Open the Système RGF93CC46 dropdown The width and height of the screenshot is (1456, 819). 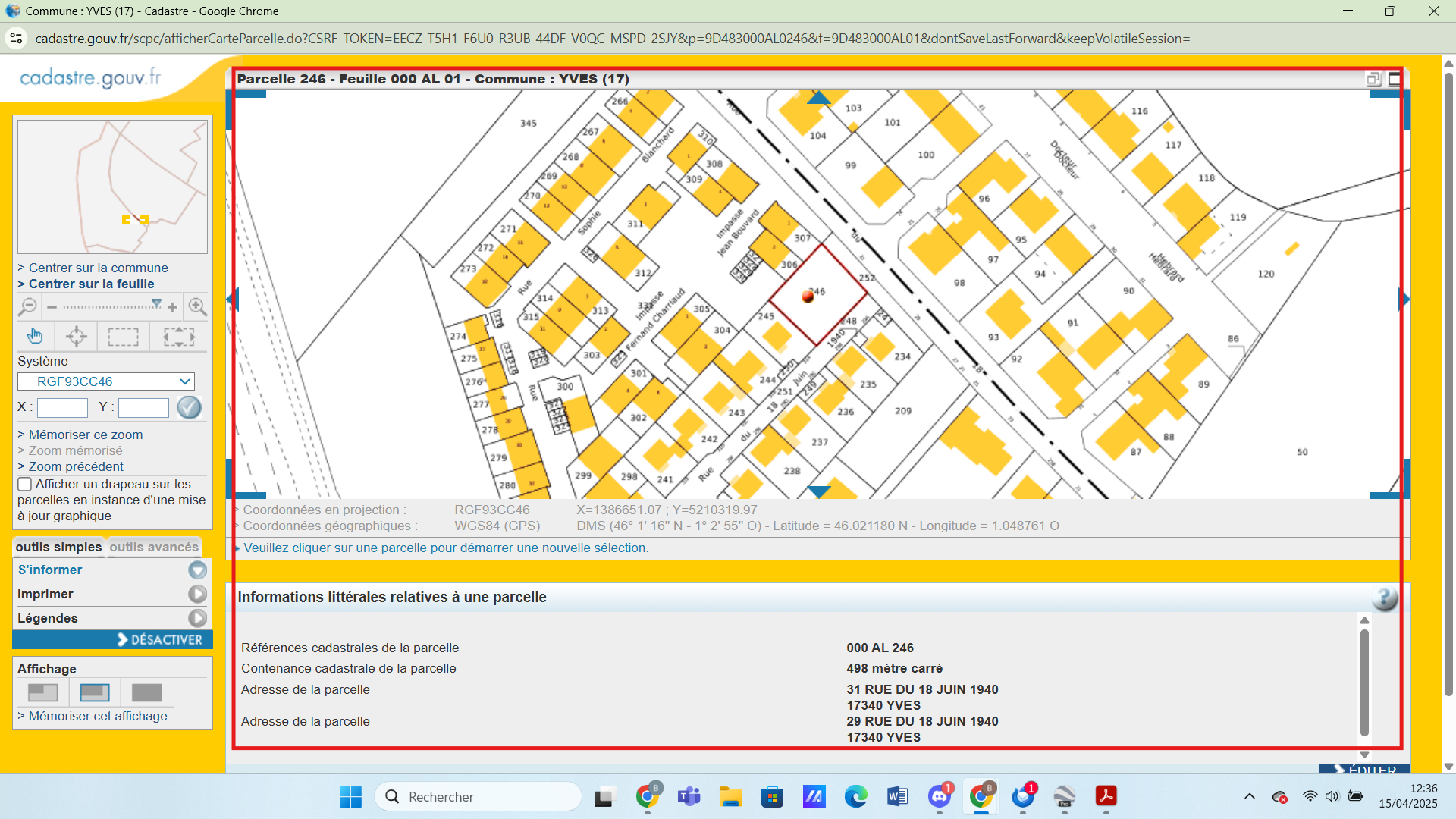click(x=106, y=381)
